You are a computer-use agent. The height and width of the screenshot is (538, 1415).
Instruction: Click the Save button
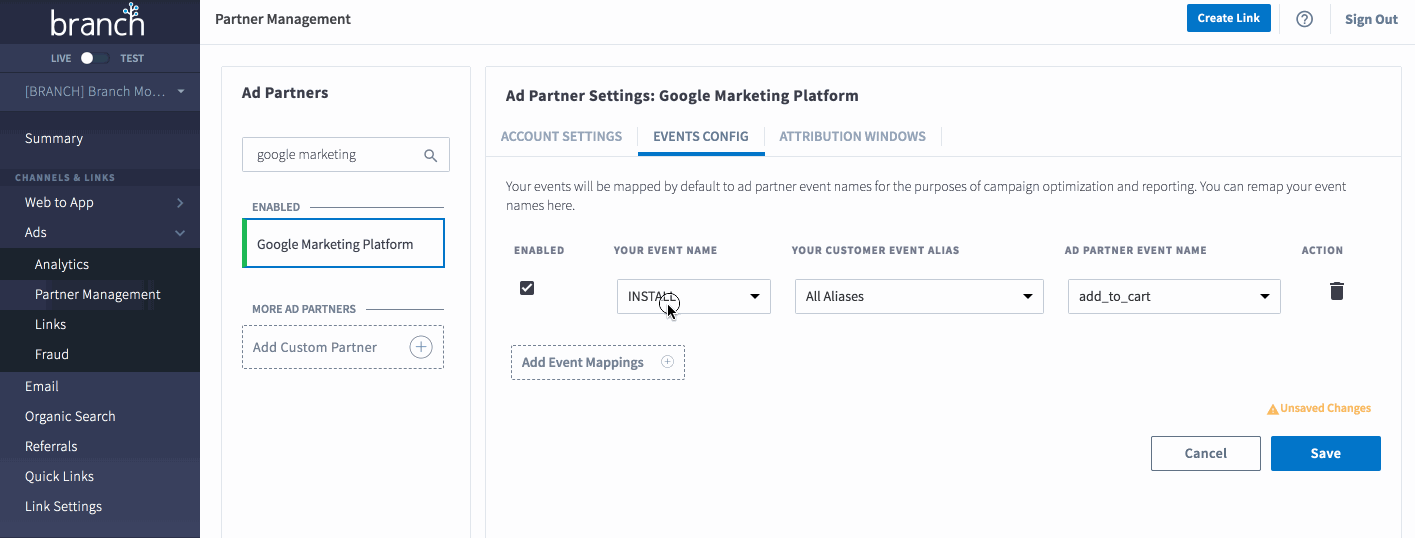pos(1325,453)
